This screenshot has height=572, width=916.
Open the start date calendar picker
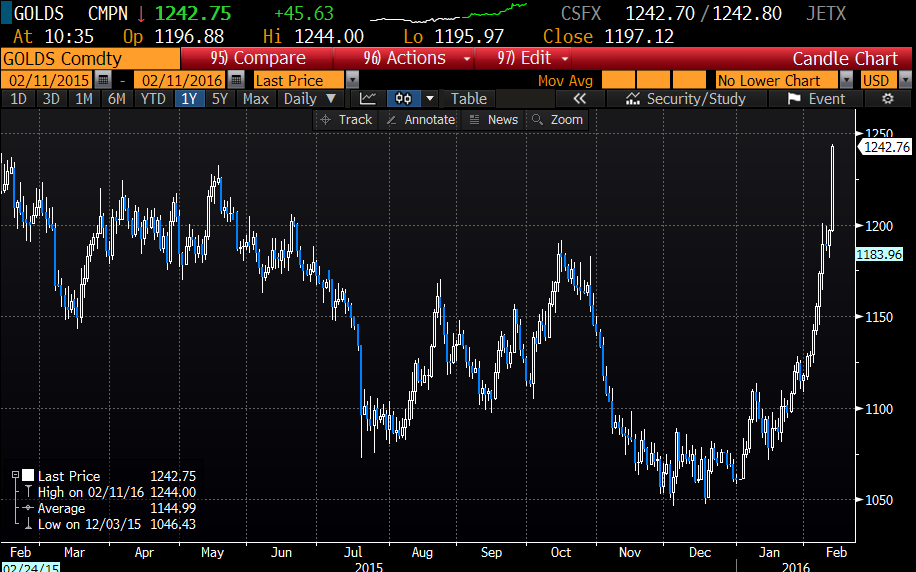[103, 79]
